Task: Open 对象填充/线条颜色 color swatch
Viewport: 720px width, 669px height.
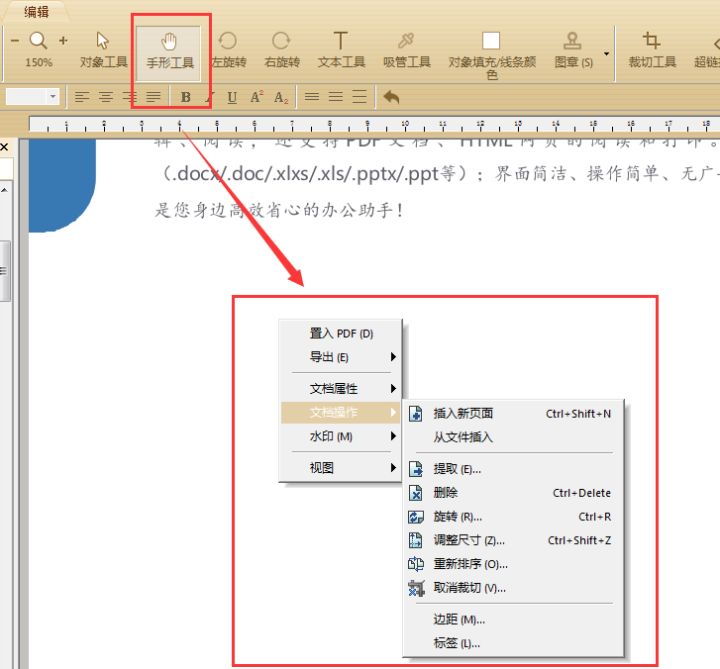Action: click(x=491, y=55)
